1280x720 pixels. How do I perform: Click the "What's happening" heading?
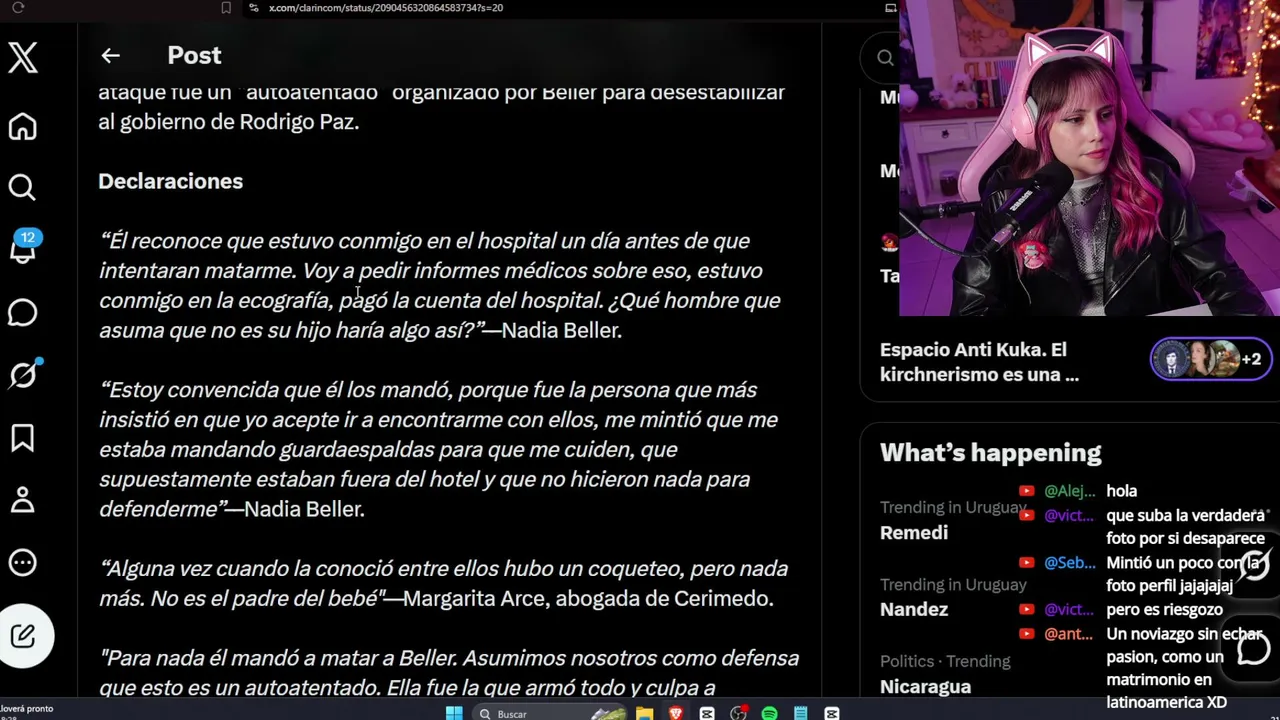(990, 453)
